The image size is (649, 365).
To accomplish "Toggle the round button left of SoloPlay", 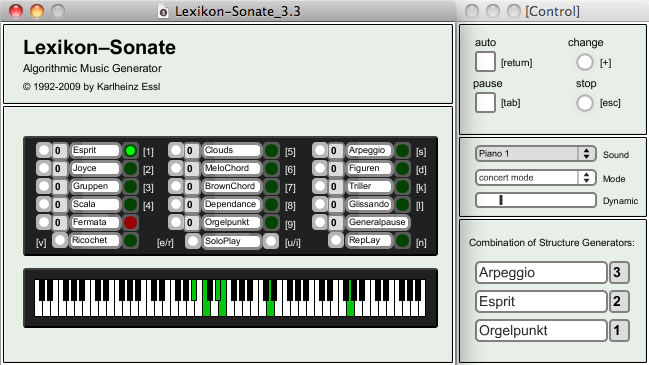I will tap(192, 241).
